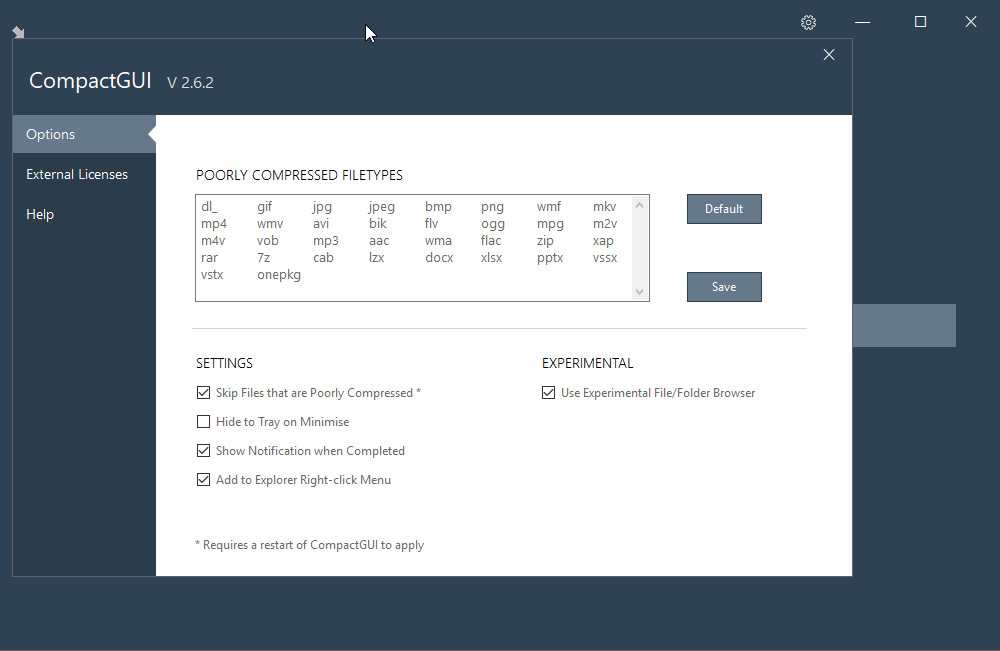Click the 'gif' filetype entry
This screenshot has width=1000, height=651.
coord(265,207)
